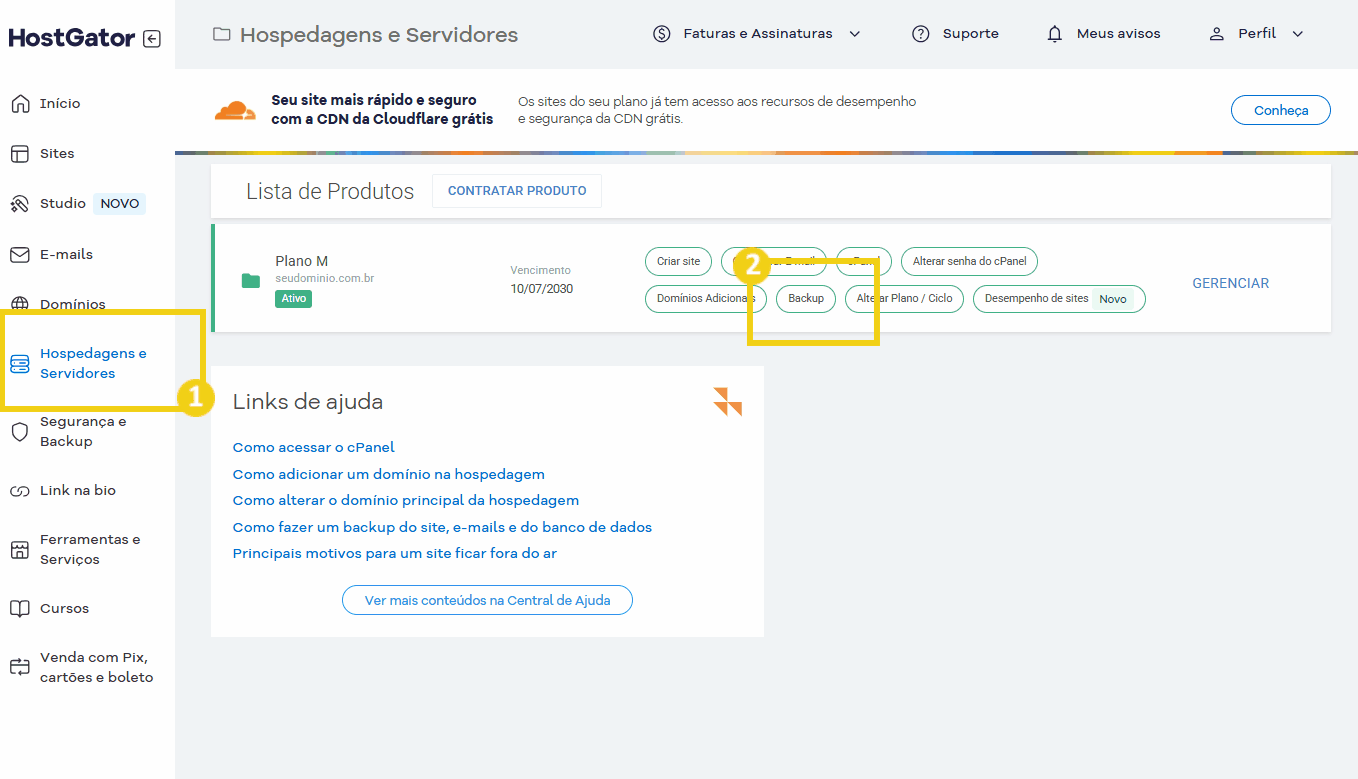Image resolution: width=1358 pixels, height=779 pixels.
Task: Click the Ativo status badge
Action: pyautogui.click(x=293, y=299)
